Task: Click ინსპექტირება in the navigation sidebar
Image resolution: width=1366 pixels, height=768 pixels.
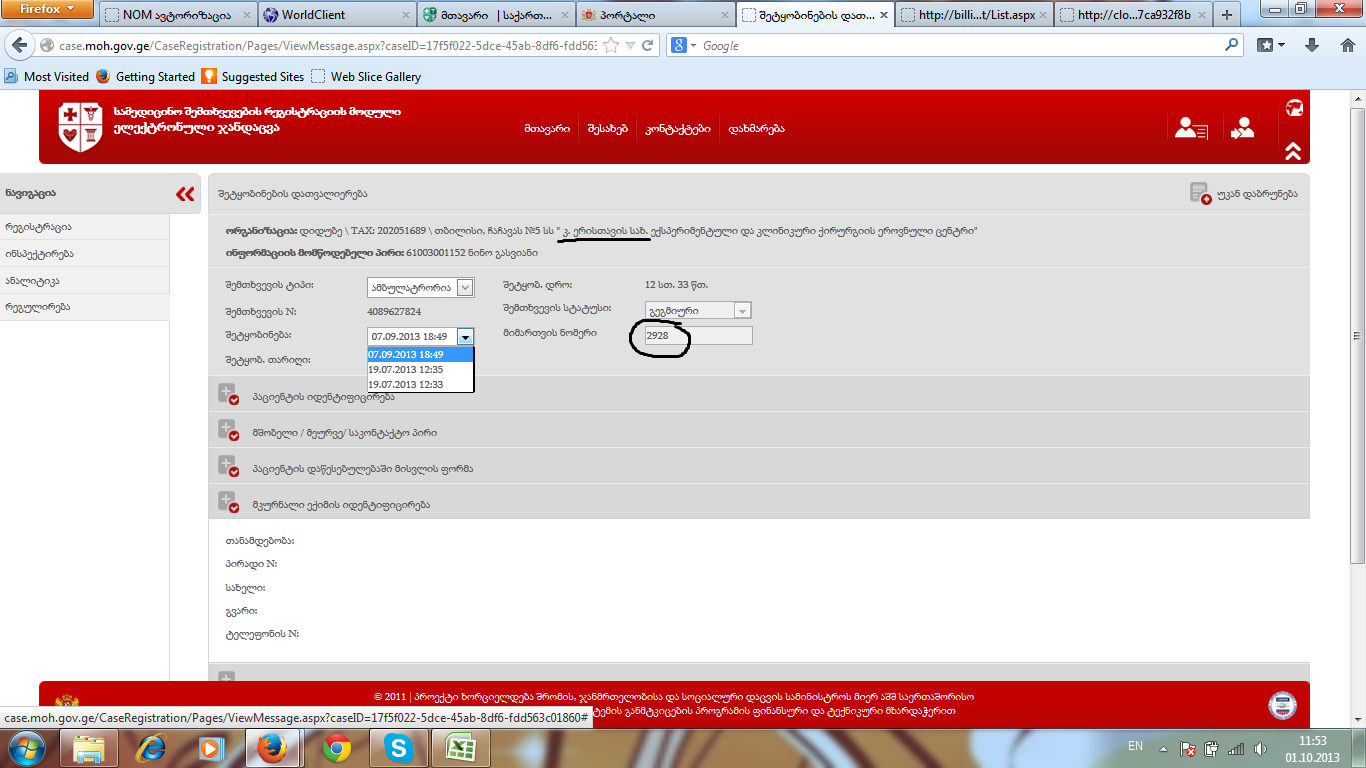Action: tap(39, 254)
